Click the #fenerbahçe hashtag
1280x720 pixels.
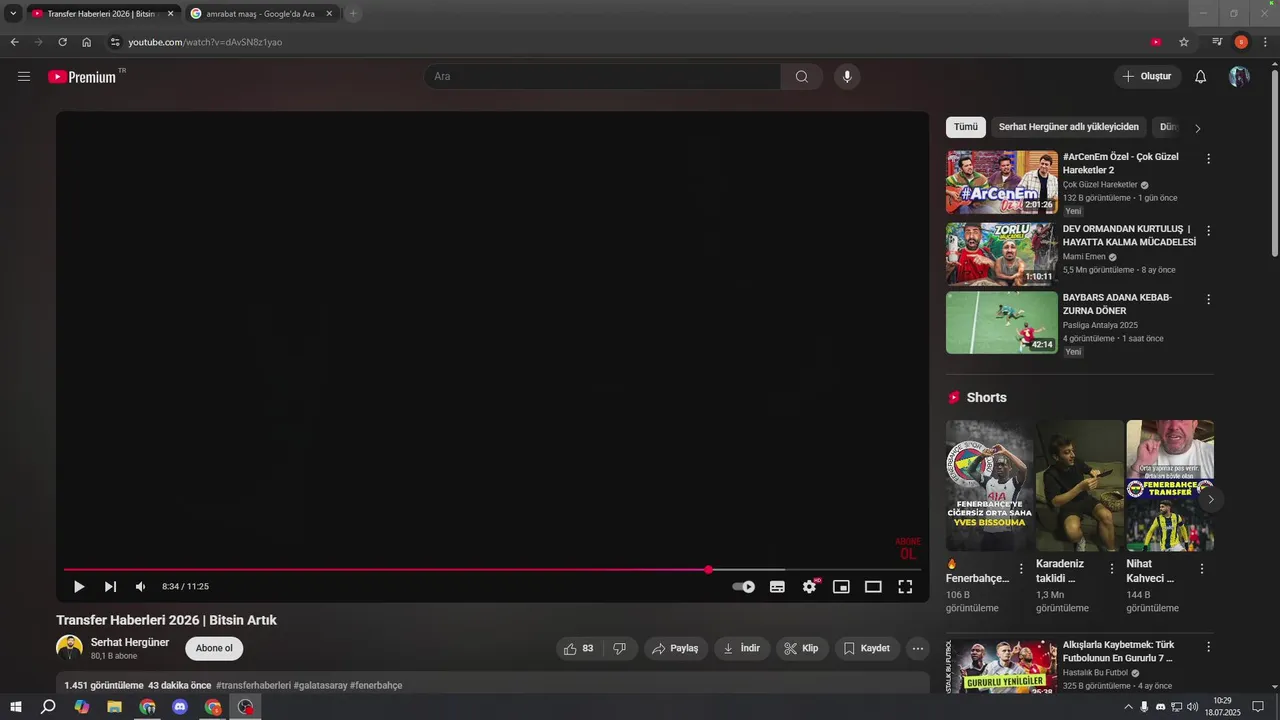(376, 686)
